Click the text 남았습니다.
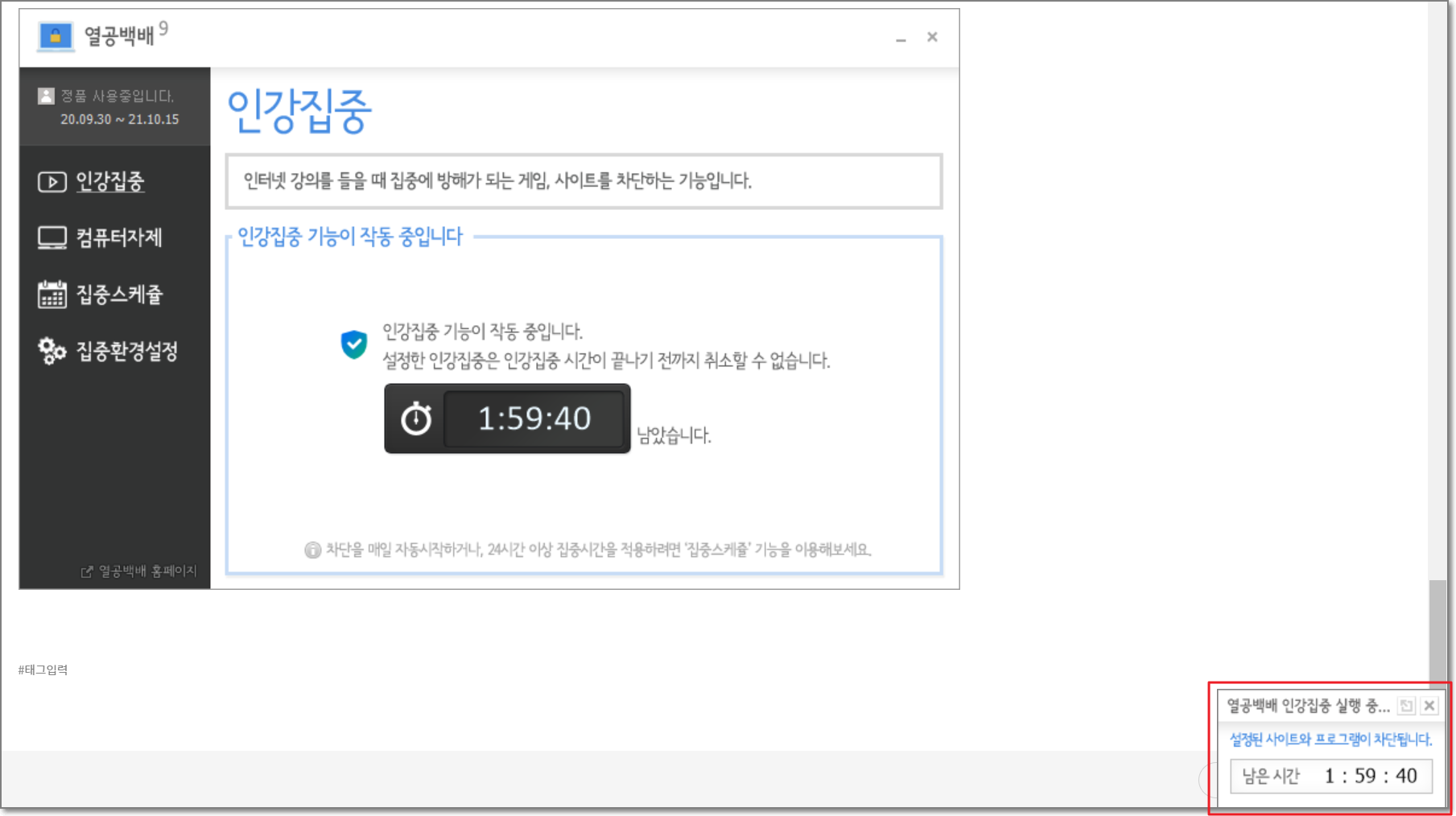 click(x=674, y=435)
